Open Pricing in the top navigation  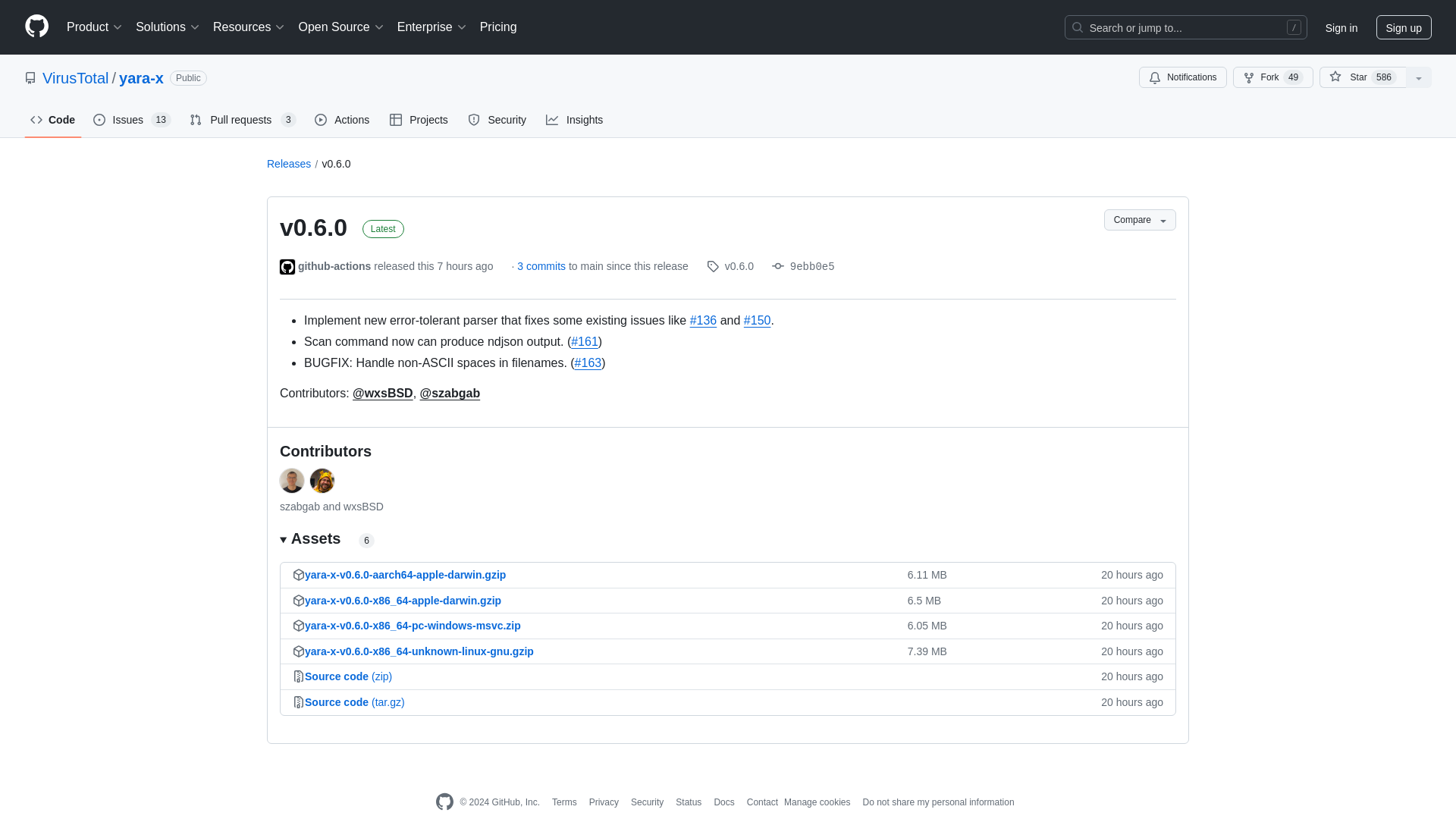pyautogui.click(x=498, y=27)
